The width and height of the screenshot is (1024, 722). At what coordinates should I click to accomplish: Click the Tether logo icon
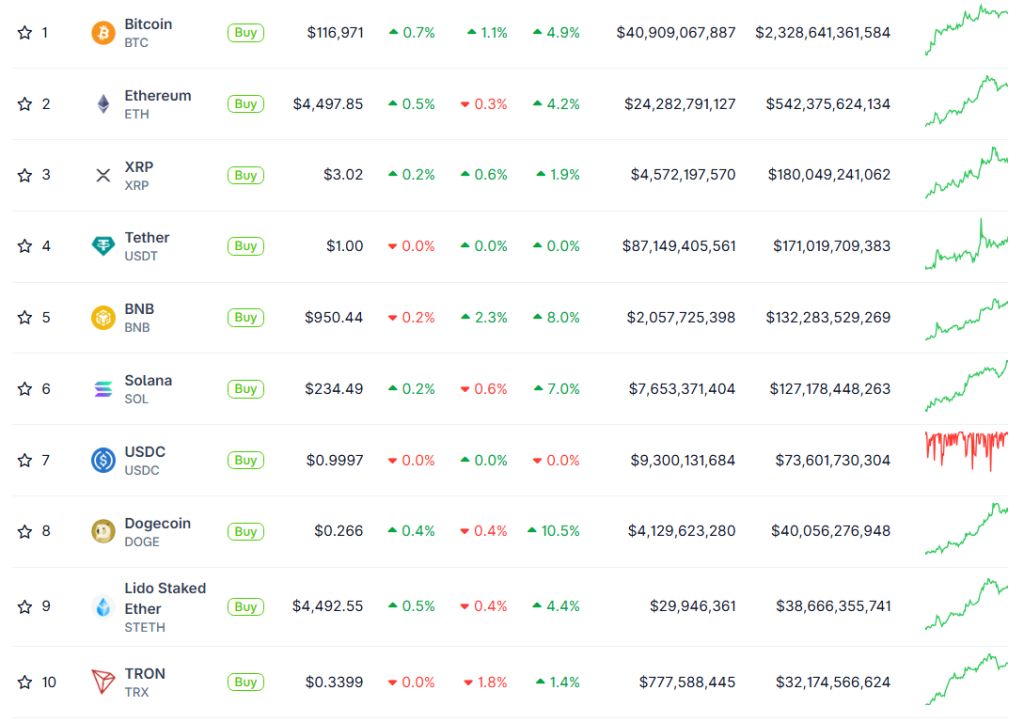(x=103, y=246)
